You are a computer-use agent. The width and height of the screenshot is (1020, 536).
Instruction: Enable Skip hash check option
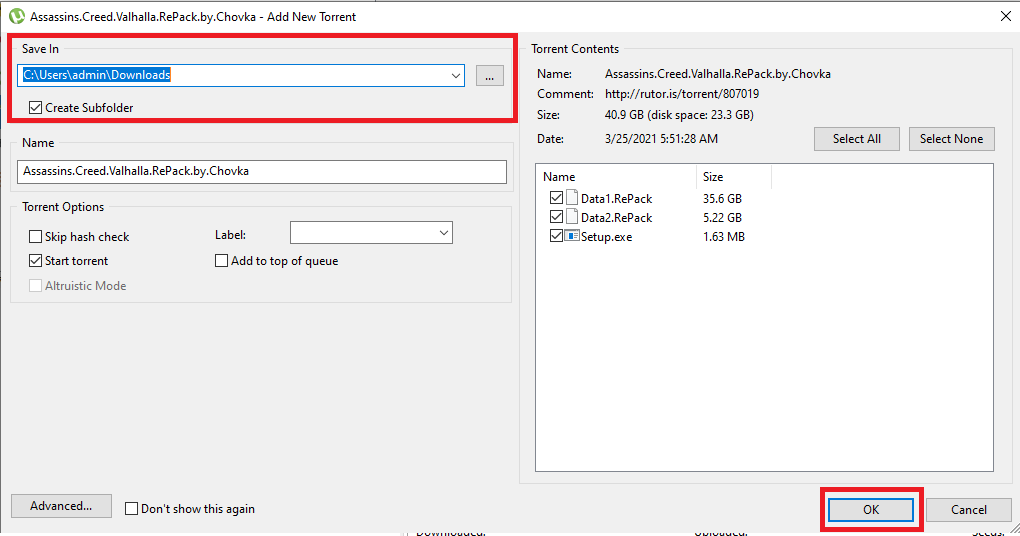36,237
